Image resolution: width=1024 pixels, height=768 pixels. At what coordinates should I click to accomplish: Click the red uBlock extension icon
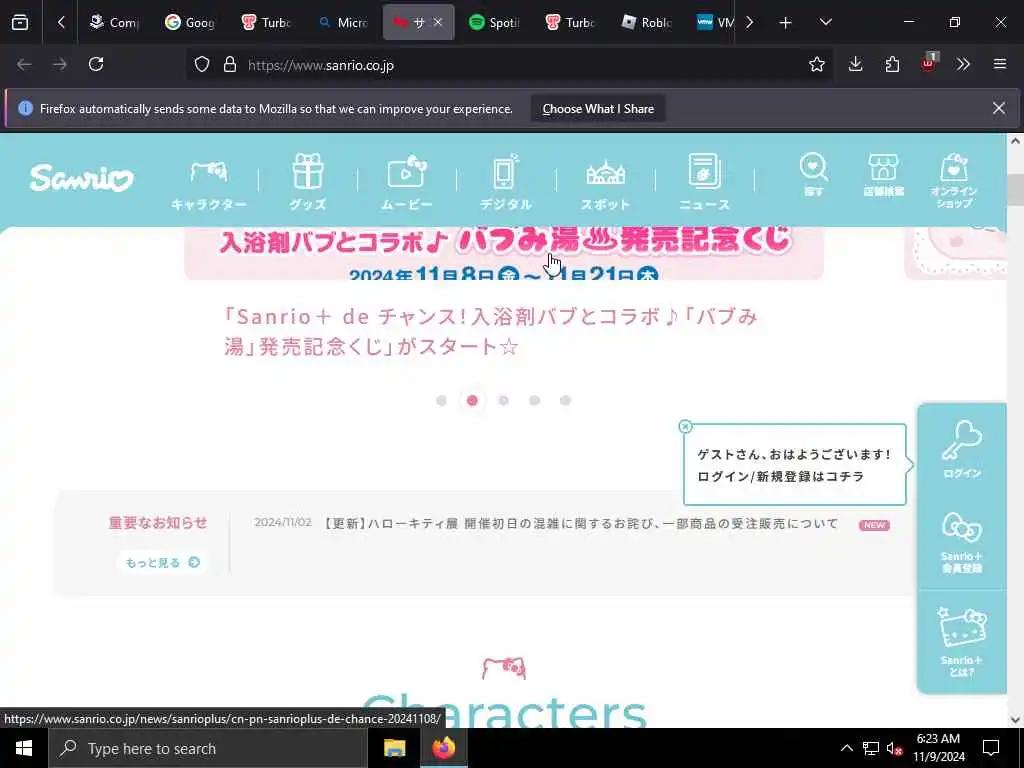929,63
